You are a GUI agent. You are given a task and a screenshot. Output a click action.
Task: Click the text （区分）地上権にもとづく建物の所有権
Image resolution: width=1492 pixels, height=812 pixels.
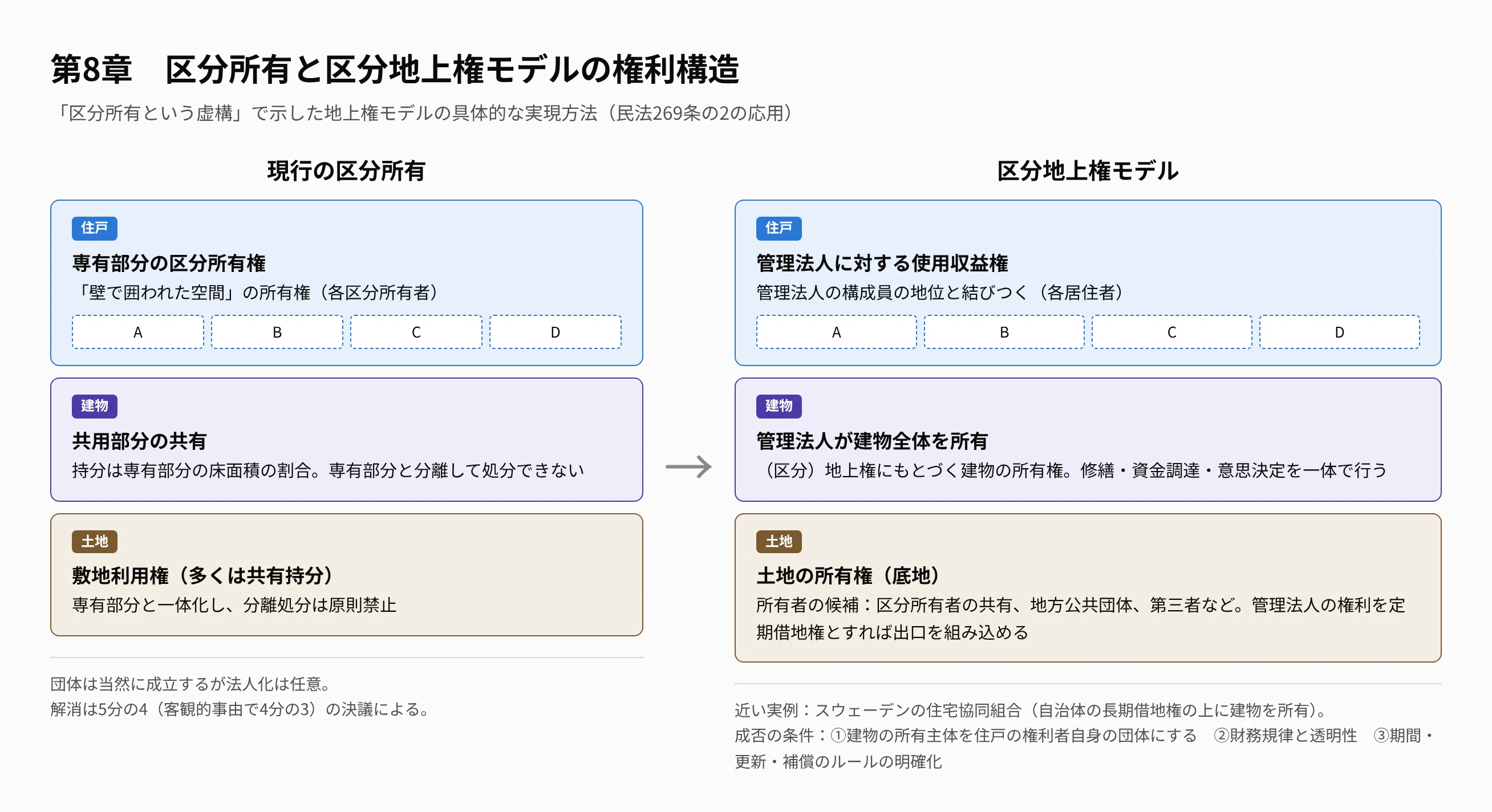click(x=913, y=470)
